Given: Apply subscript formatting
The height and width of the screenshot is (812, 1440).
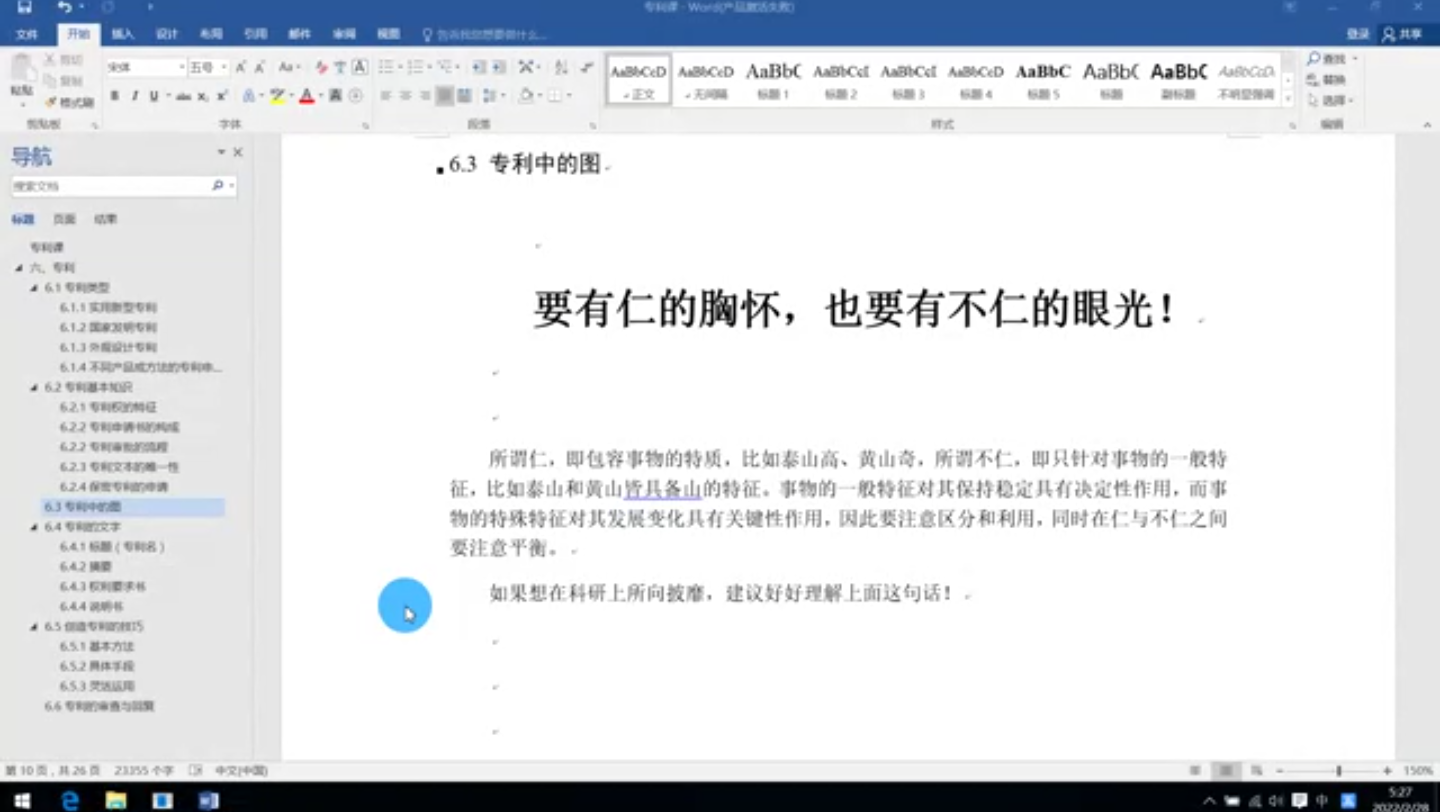Looking at the screenshot, I should 203,96.
